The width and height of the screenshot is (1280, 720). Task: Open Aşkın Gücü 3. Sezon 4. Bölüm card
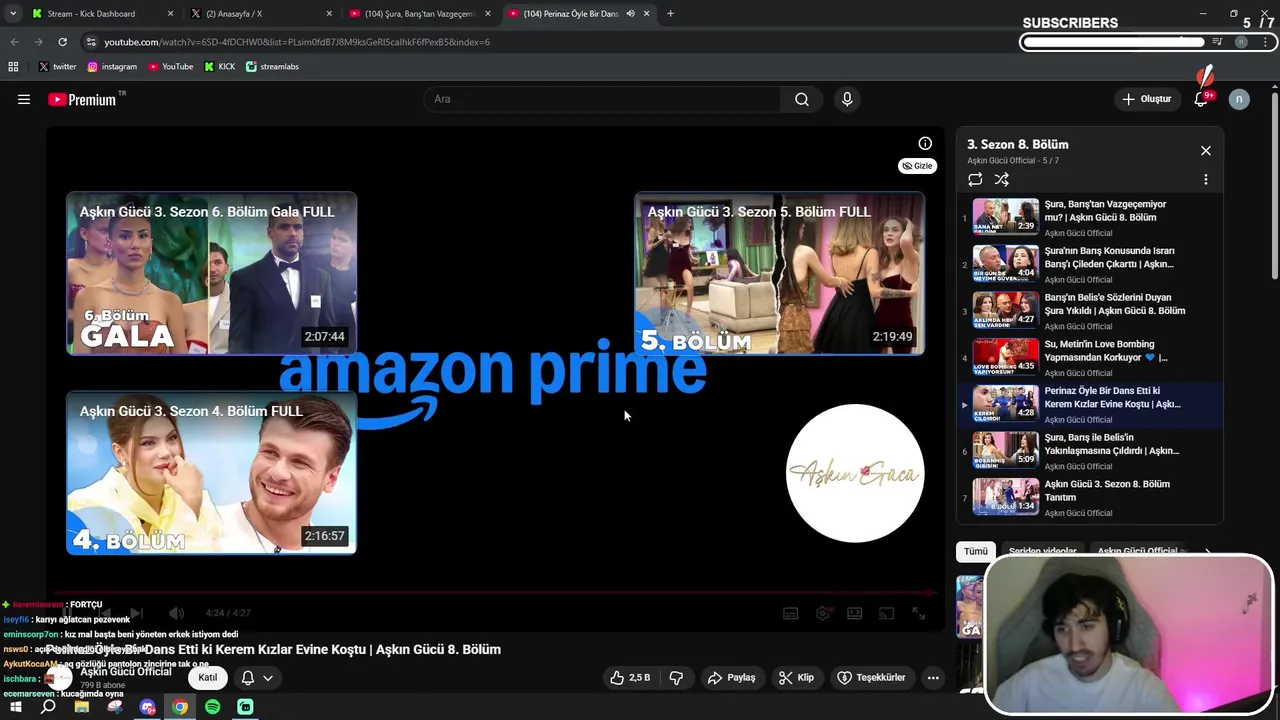point(211,473)
